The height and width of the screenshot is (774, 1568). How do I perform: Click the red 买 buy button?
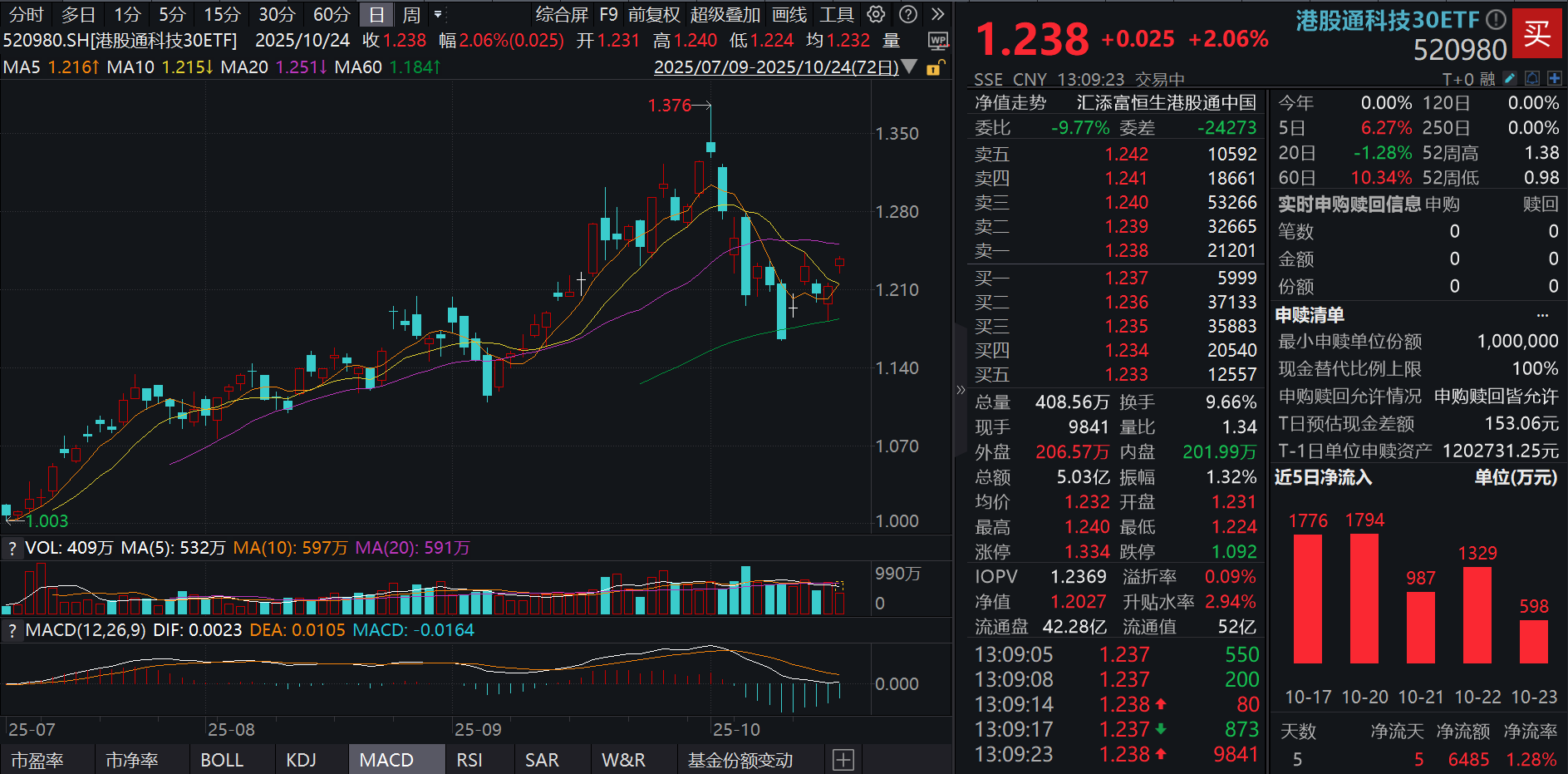coord(1538,32)
